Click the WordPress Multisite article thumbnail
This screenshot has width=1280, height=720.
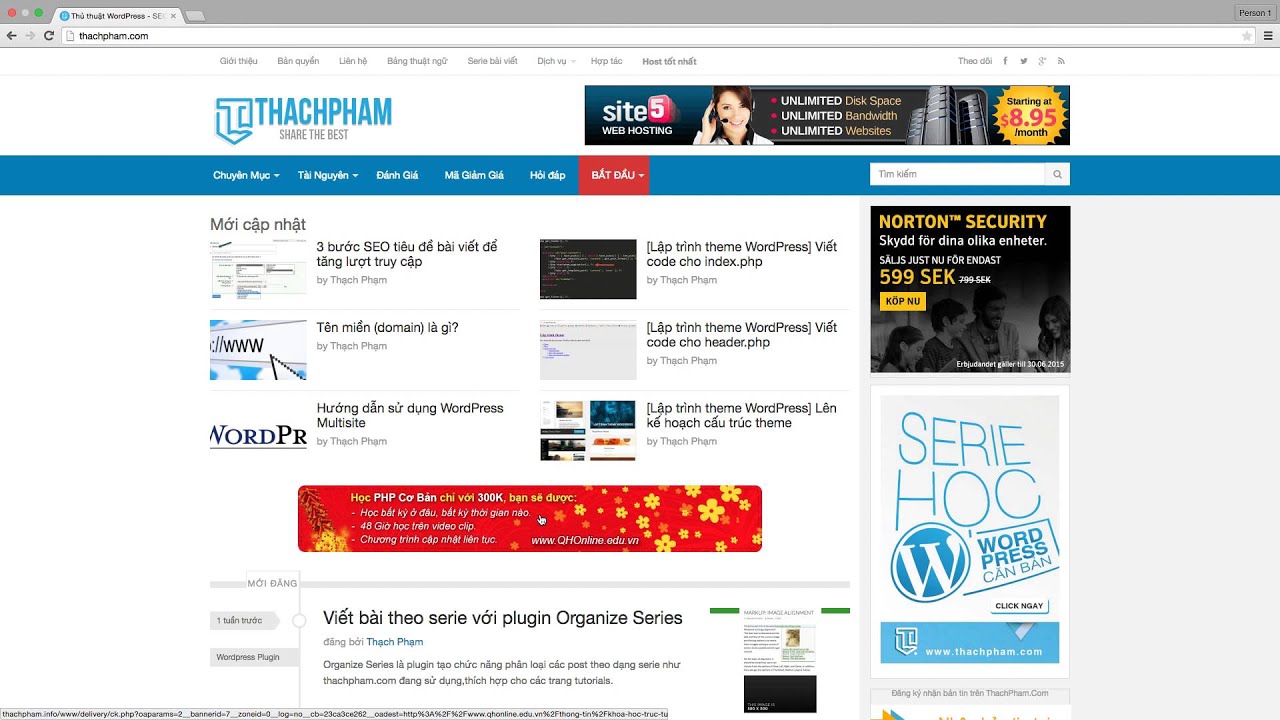point(258,431)
